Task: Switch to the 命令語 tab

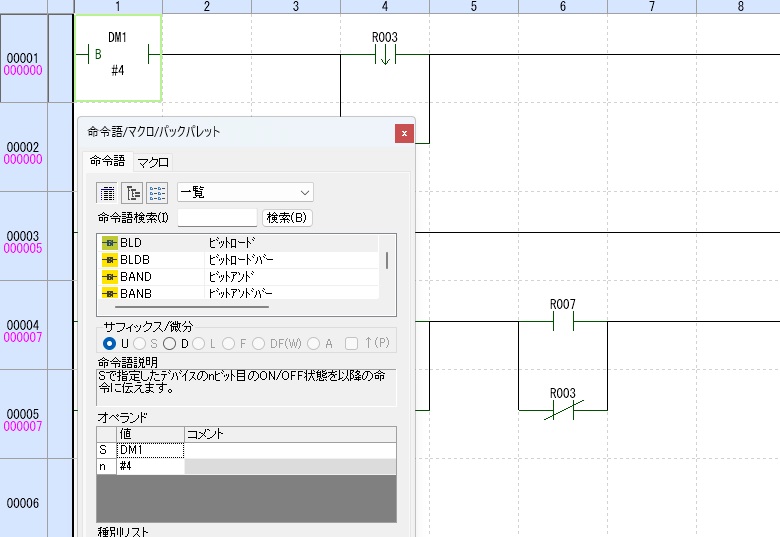Action: point(108,161)
